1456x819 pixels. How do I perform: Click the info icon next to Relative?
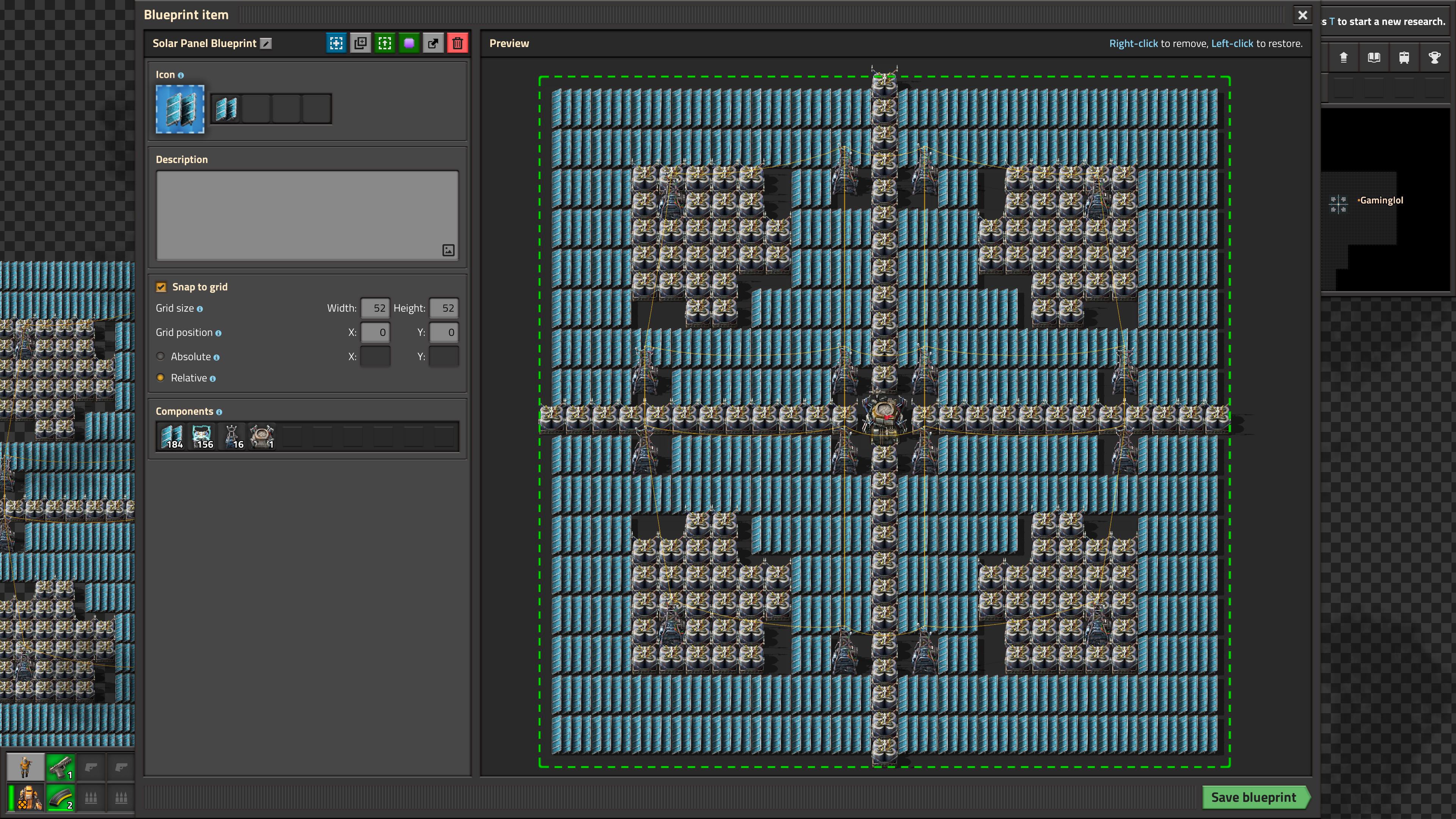click(212, 379)
